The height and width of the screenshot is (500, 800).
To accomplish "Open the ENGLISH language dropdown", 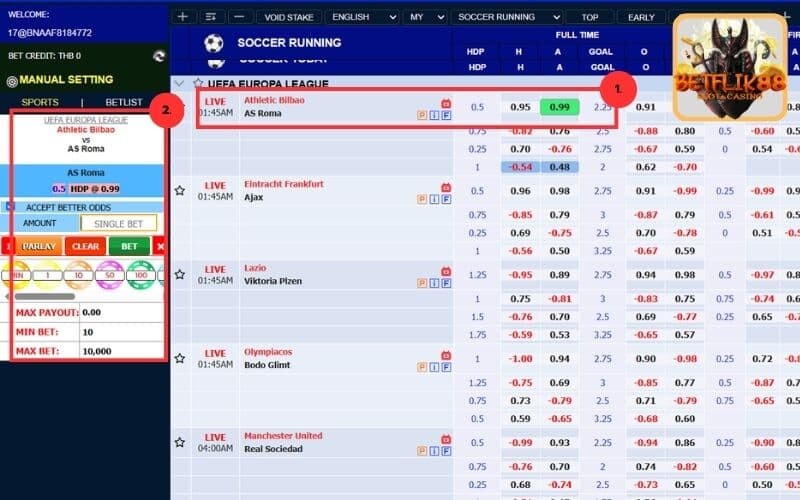I will 363,17.
